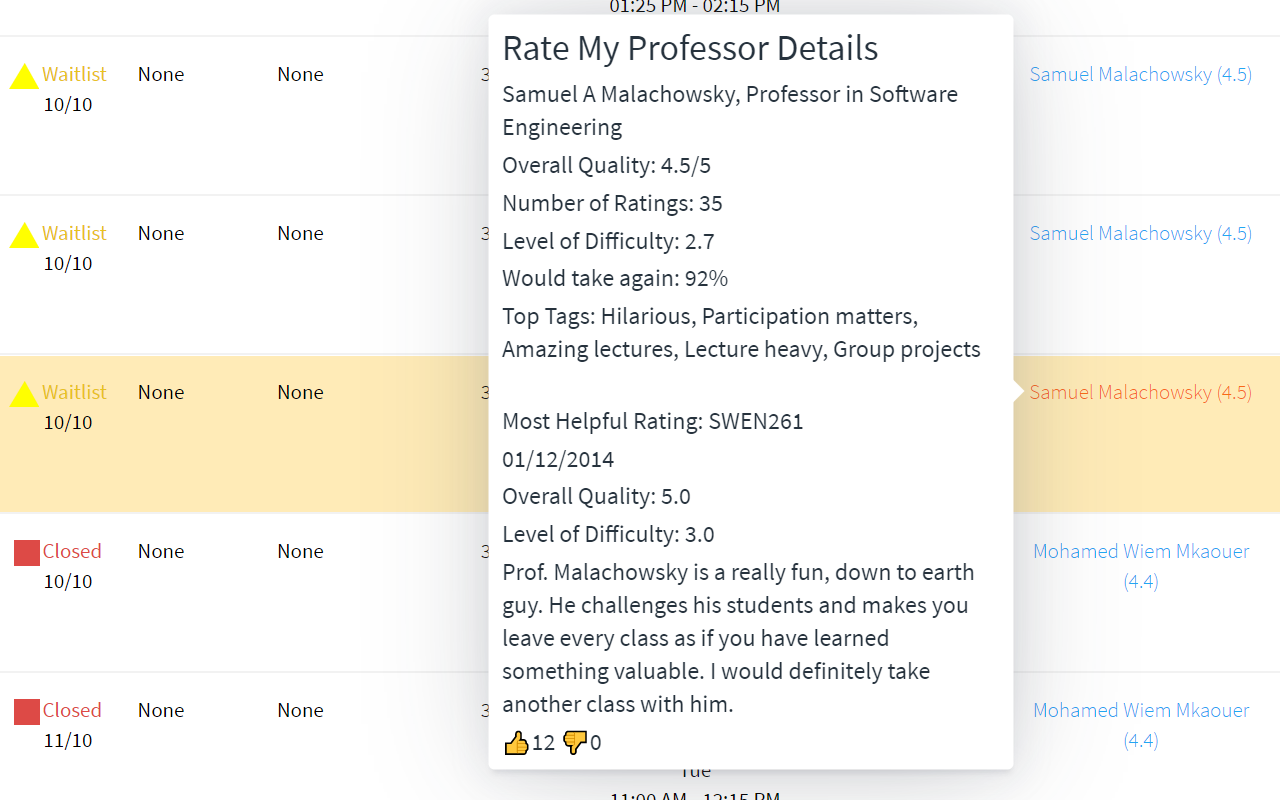
Task: Click the Rate My Professor Details heading
Action: pos(690,47)
